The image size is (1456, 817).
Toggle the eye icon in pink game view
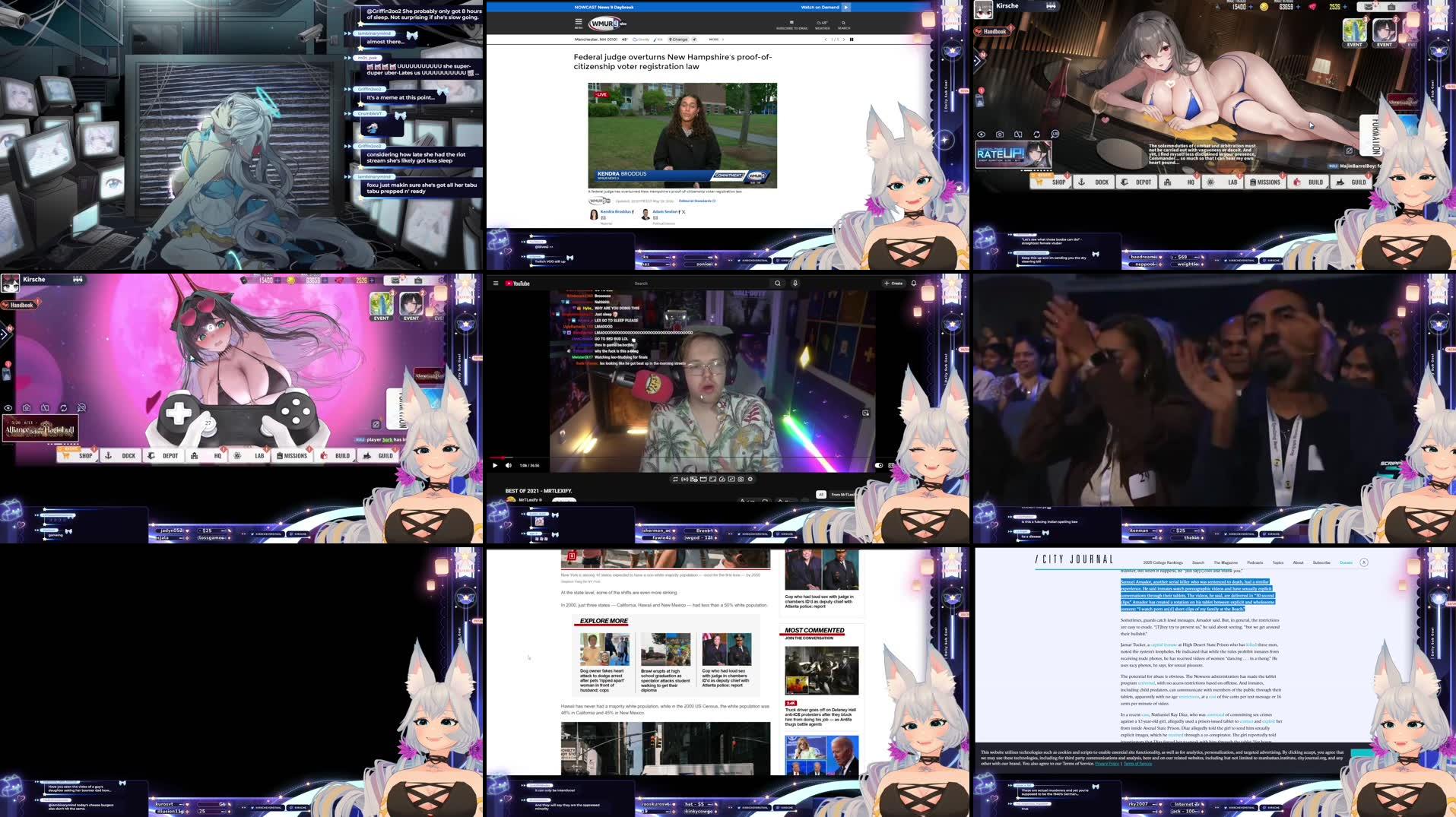8,408
